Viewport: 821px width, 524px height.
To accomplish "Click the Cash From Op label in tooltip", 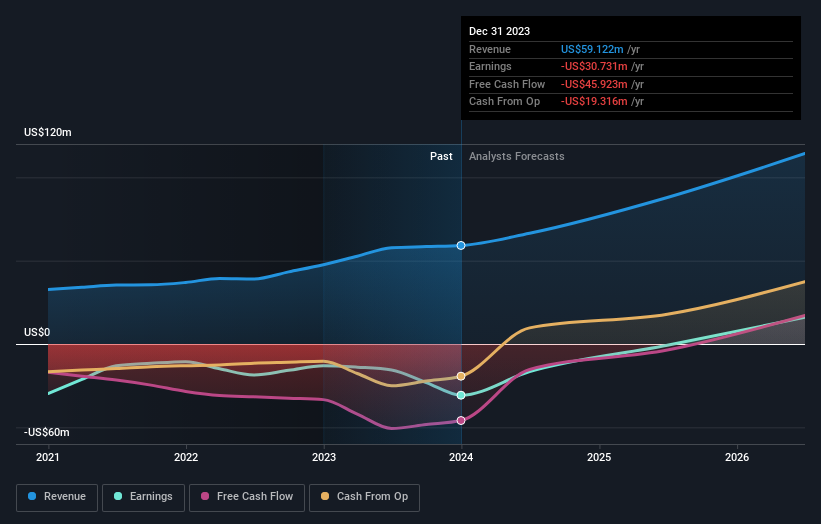I will [x=504, y=102].
